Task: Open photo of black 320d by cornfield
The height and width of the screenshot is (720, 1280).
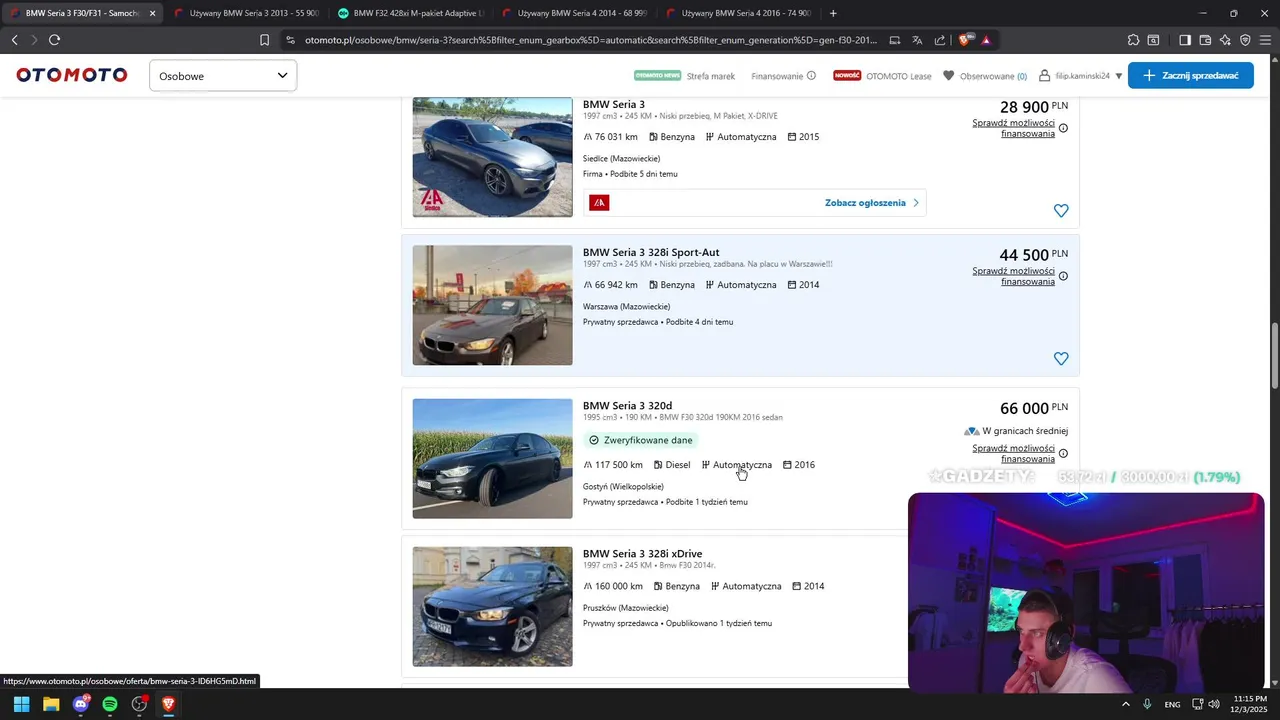Action: click(x=492, y=458)
